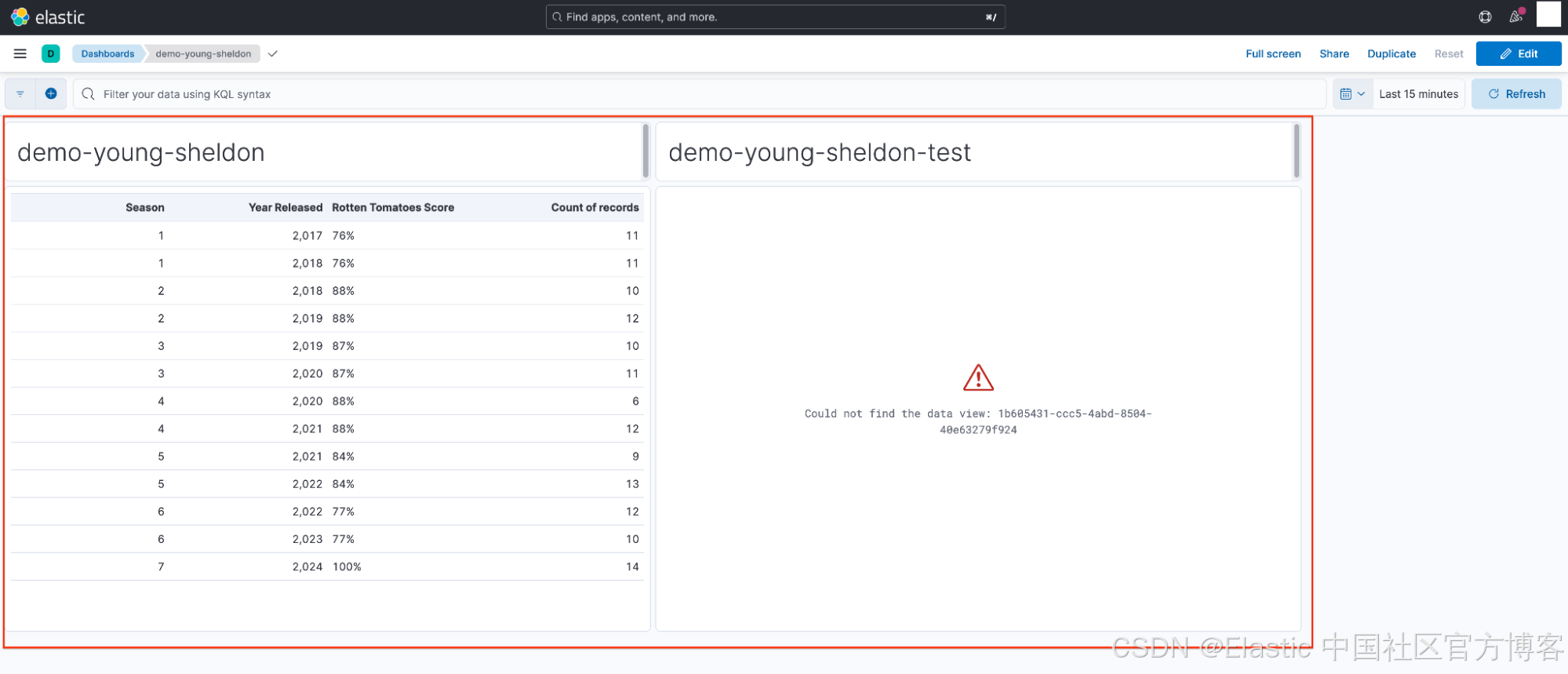Click the scrollbar of demo-young-sheldon-test title panel
Screen dimensions: 1568x674
[x=1297, y=151]
